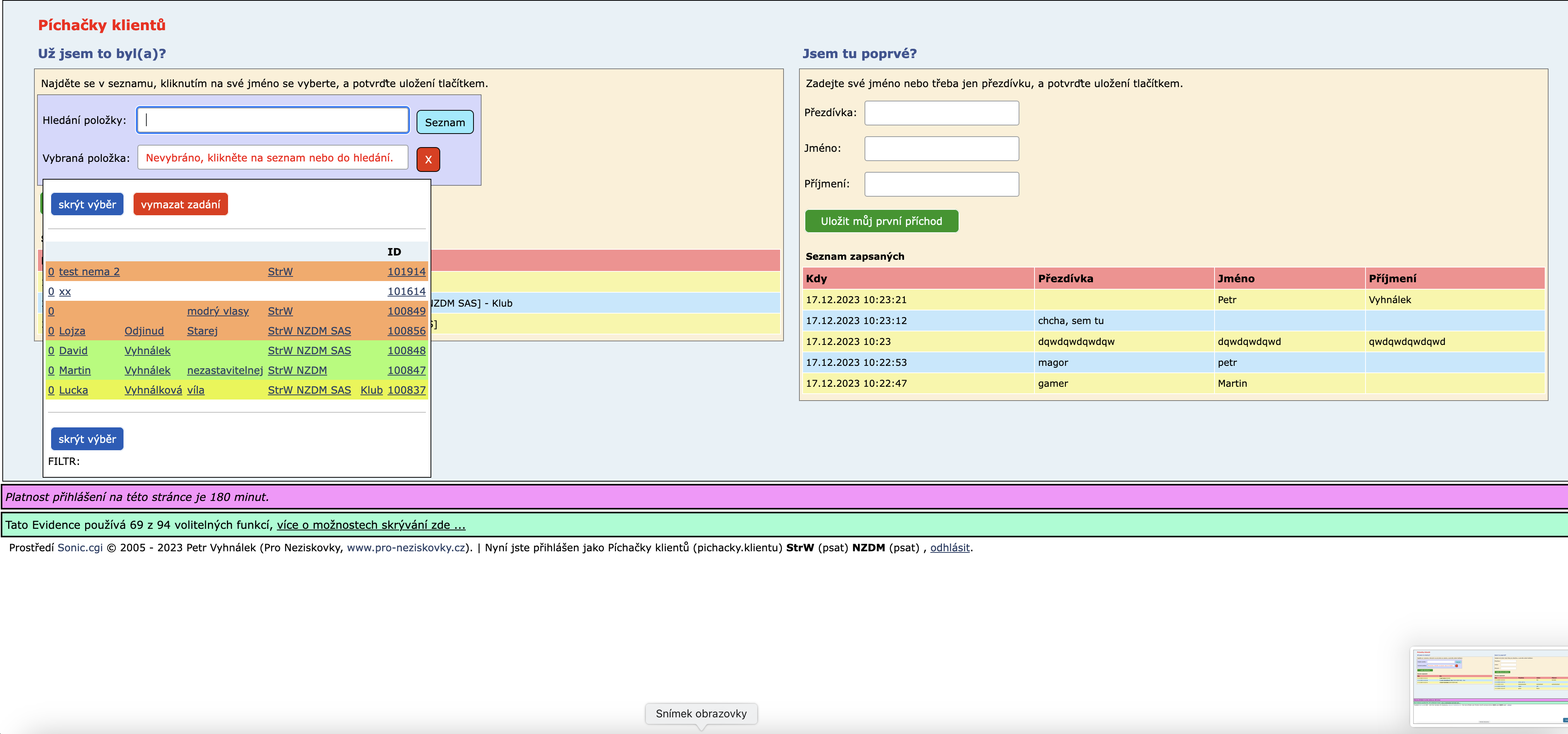Click into the Přezdívka input field
The image size is (1568, 734).
[x=941, y=113]
